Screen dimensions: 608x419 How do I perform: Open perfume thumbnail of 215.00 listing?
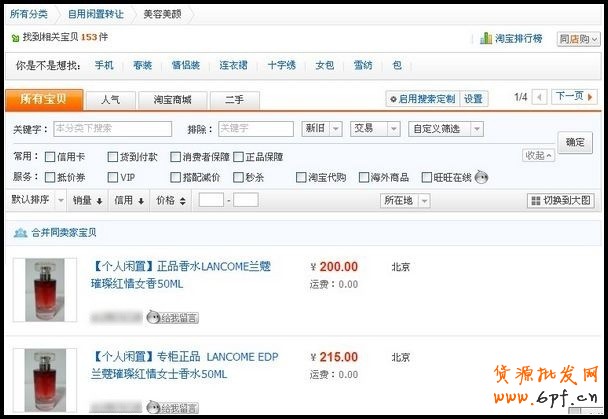point(45,380)
